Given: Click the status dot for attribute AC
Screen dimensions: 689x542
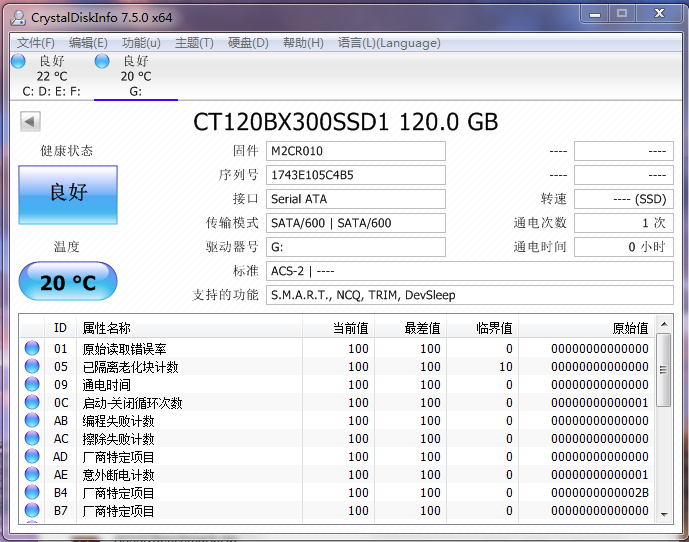Looking at the screenshot, I should 32,438.
